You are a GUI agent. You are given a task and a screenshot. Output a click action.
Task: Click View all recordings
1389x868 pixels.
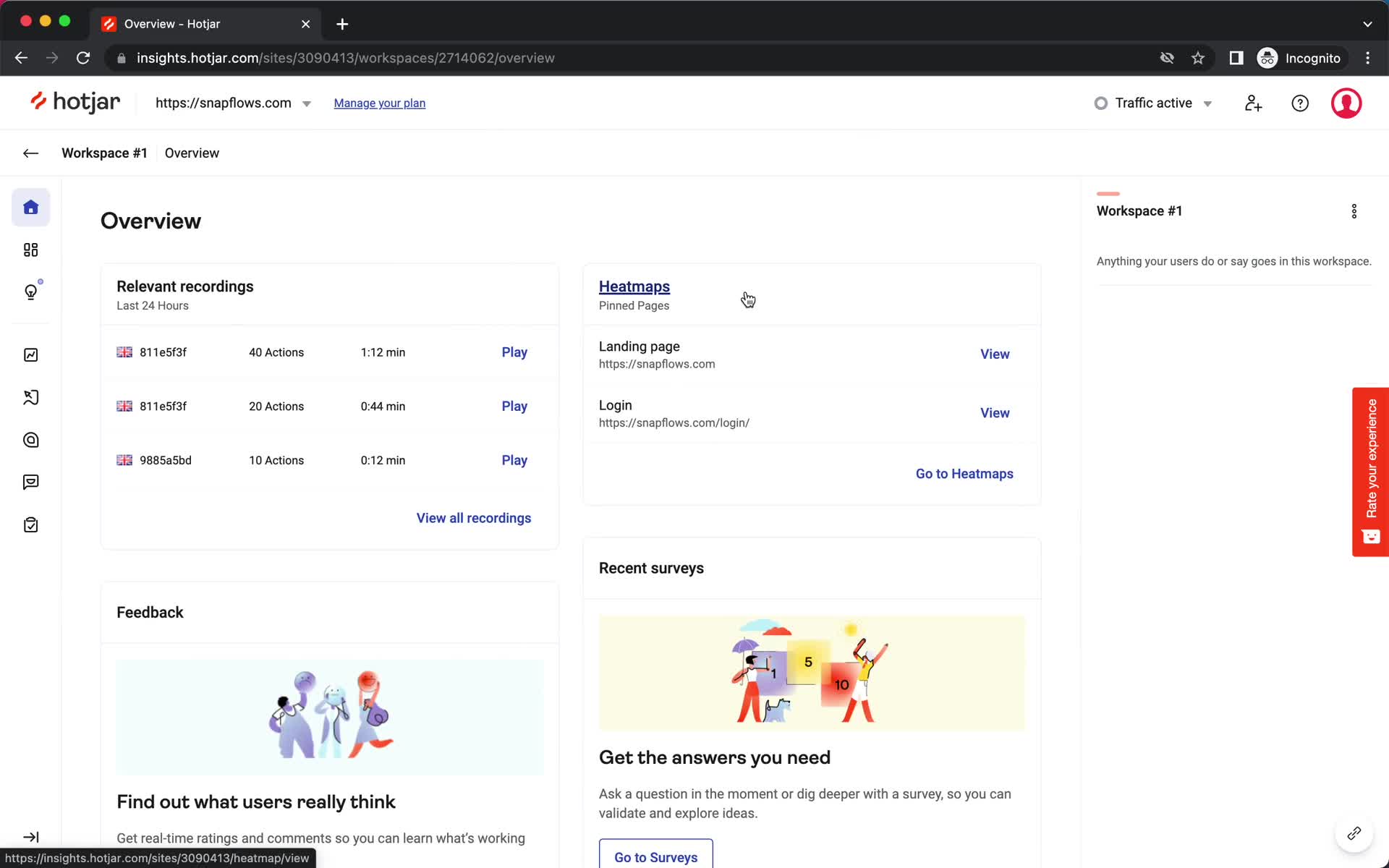click(474, 518)
